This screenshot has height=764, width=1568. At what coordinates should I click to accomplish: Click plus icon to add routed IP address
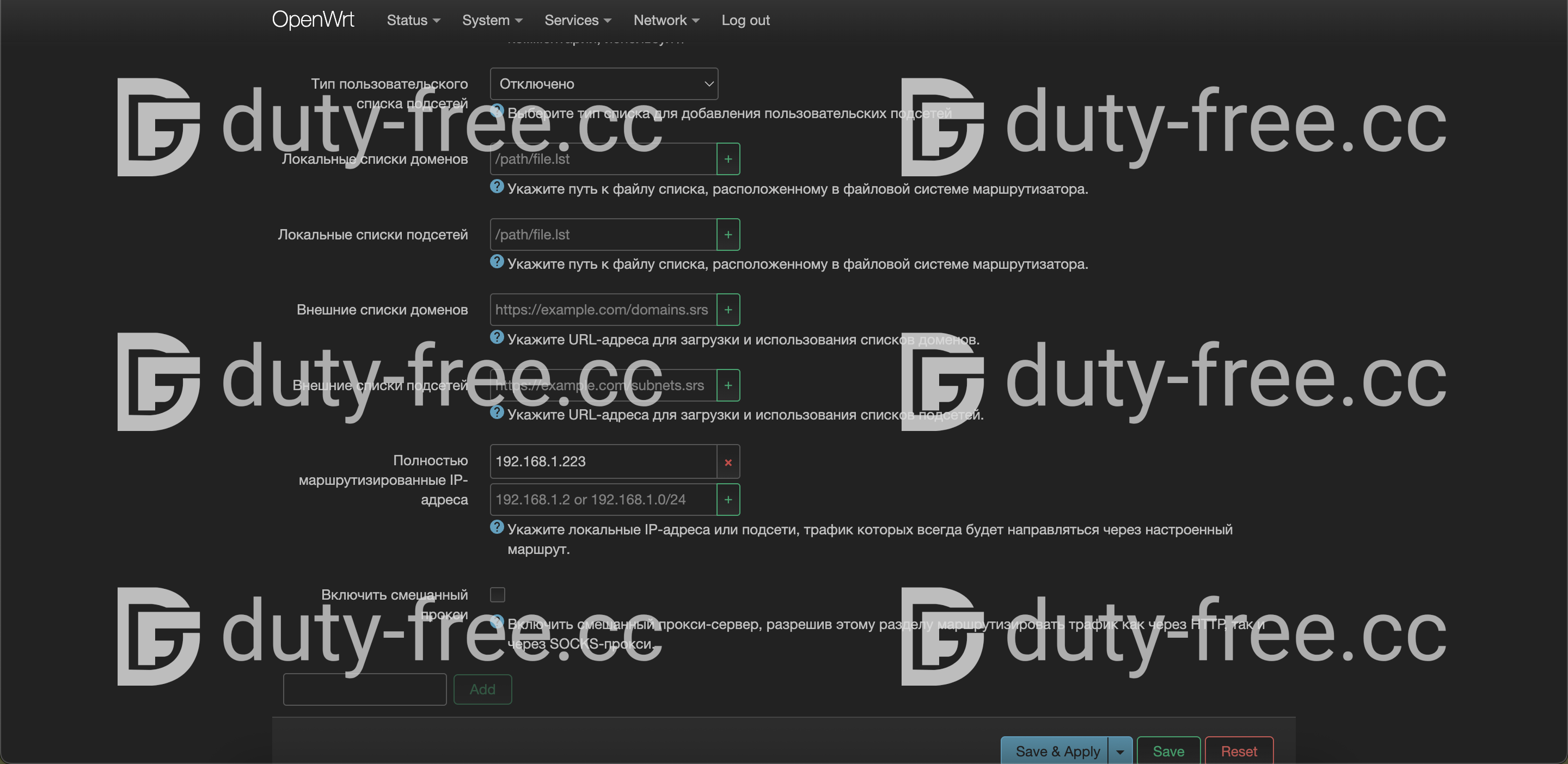click(x=728, y=500)
